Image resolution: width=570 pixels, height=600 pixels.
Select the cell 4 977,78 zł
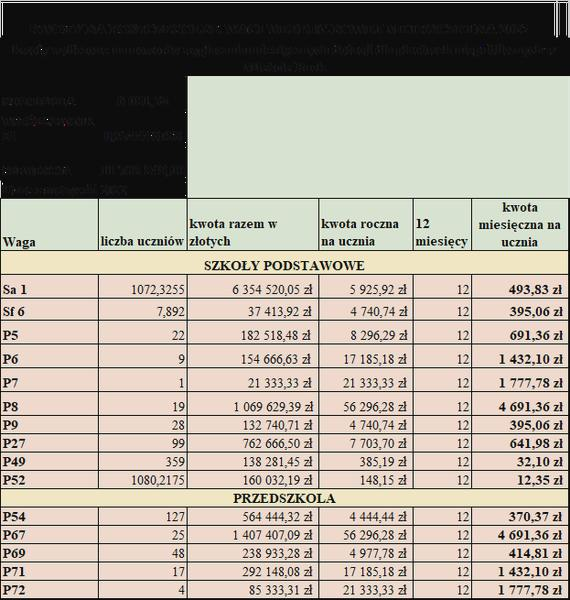coord(366,553)
